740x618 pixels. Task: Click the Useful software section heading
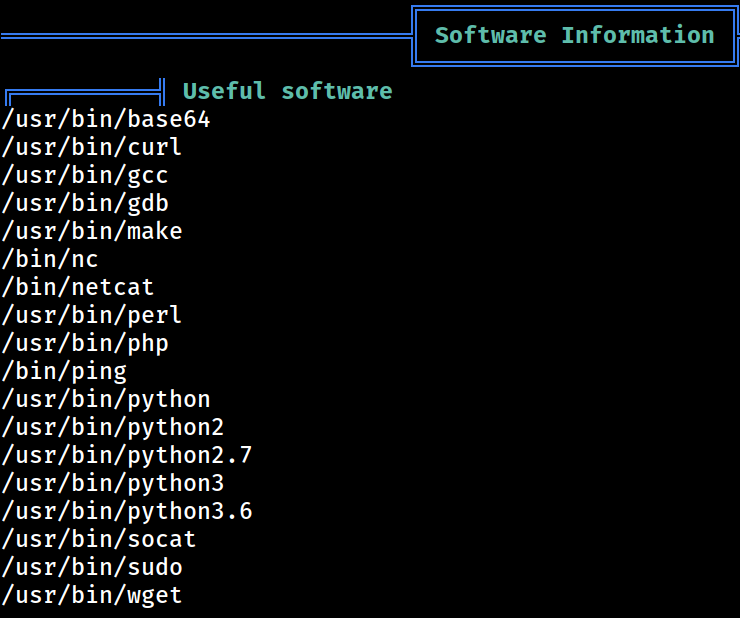tap(287, 91)
